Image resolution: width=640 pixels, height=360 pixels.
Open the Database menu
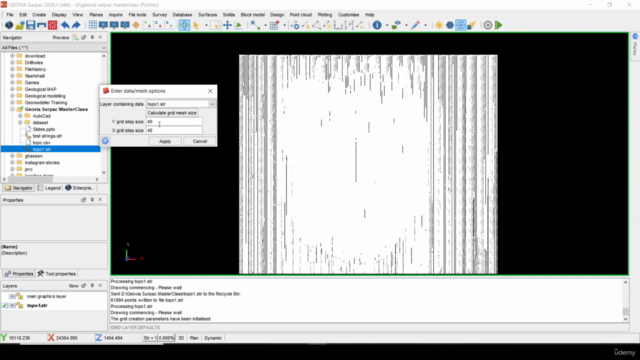tap(182, 15)
